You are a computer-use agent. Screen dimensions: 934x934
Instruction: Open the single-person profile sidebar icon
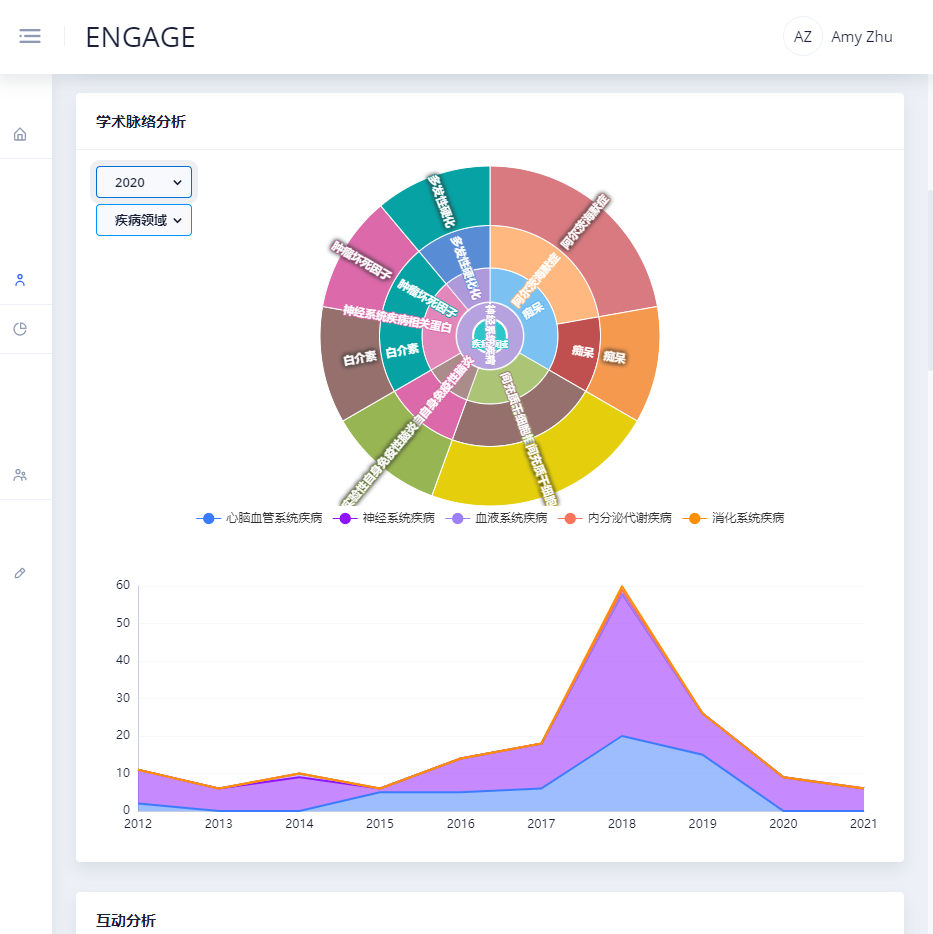(20, 280)
